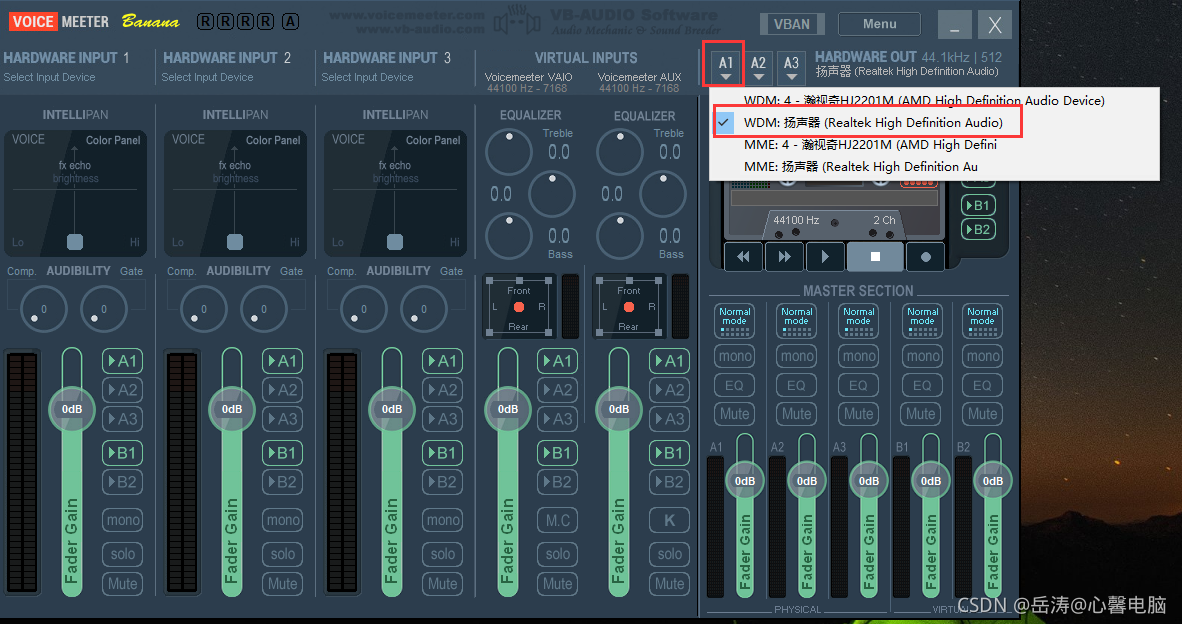Open the VBAN configuration
The width and height of the screenshot is (1182, 624).
point(792,24)
